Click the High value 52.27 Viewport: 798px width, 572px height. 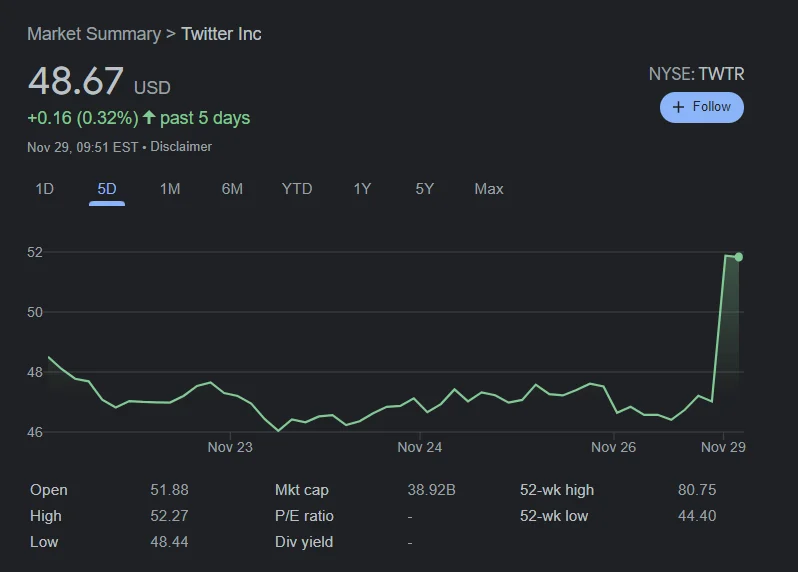[x=169, y=516]
